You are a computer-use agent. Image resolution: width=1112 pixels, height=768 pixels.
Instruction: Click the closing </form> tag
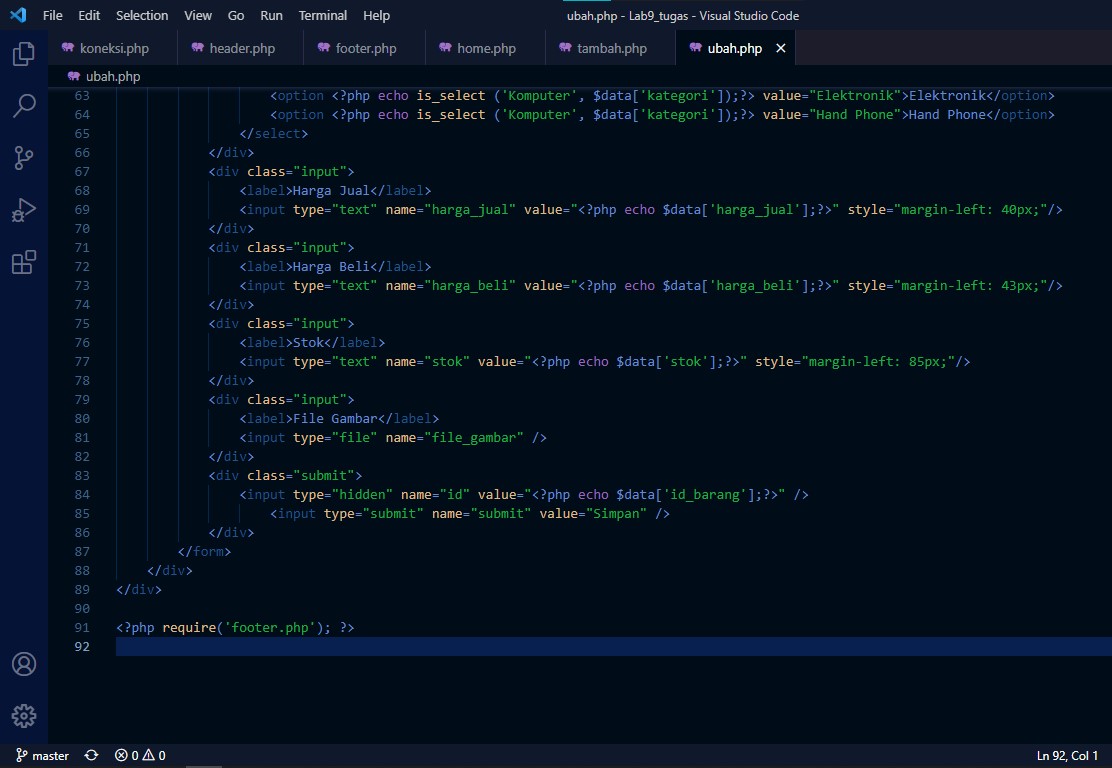coord(204,552)
